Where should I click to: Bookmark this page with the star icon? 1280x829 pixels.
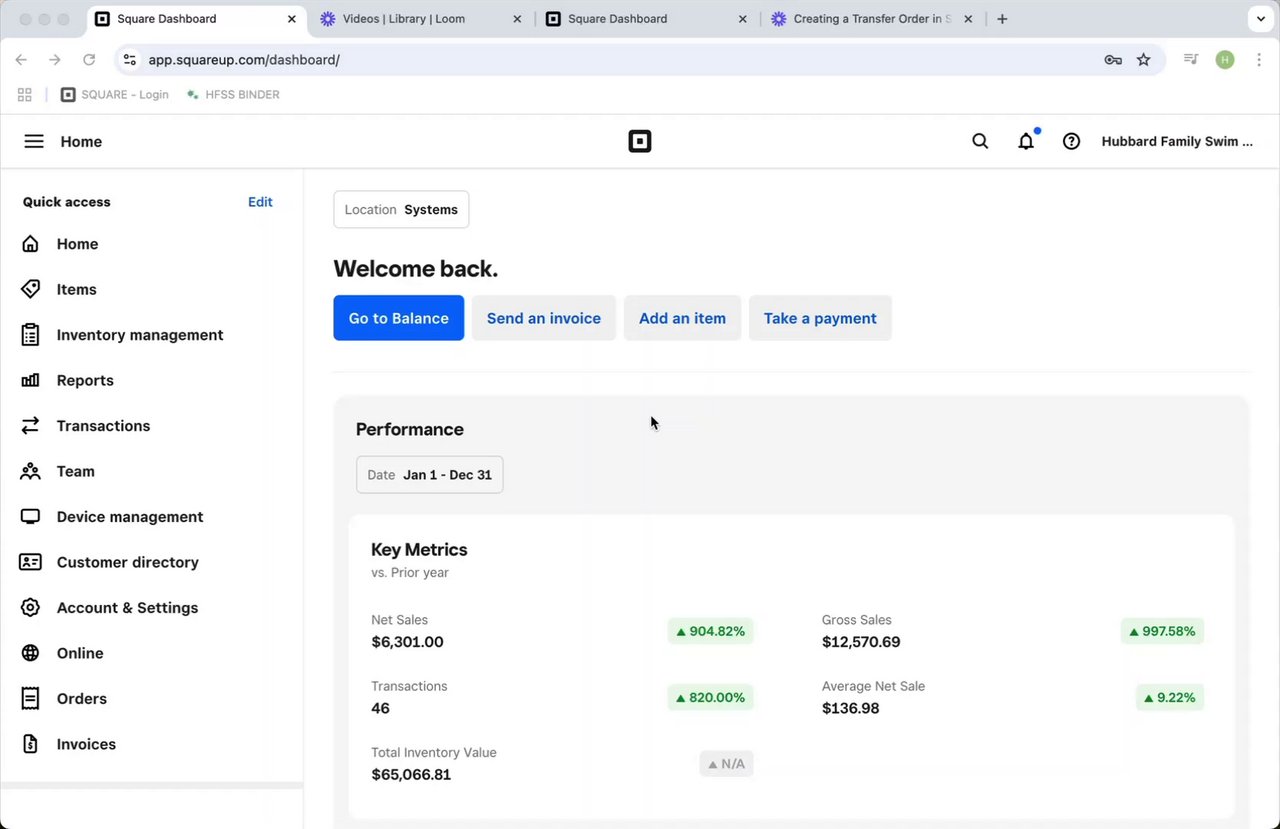pyautogui.click(x=1144, y=60)
